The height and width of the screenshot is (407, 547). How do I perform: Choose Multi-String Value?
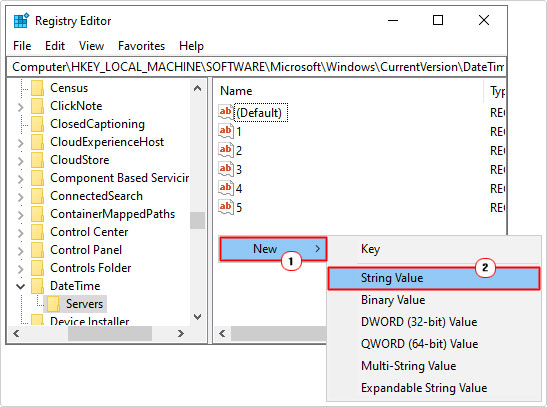(x=434, y=366)
